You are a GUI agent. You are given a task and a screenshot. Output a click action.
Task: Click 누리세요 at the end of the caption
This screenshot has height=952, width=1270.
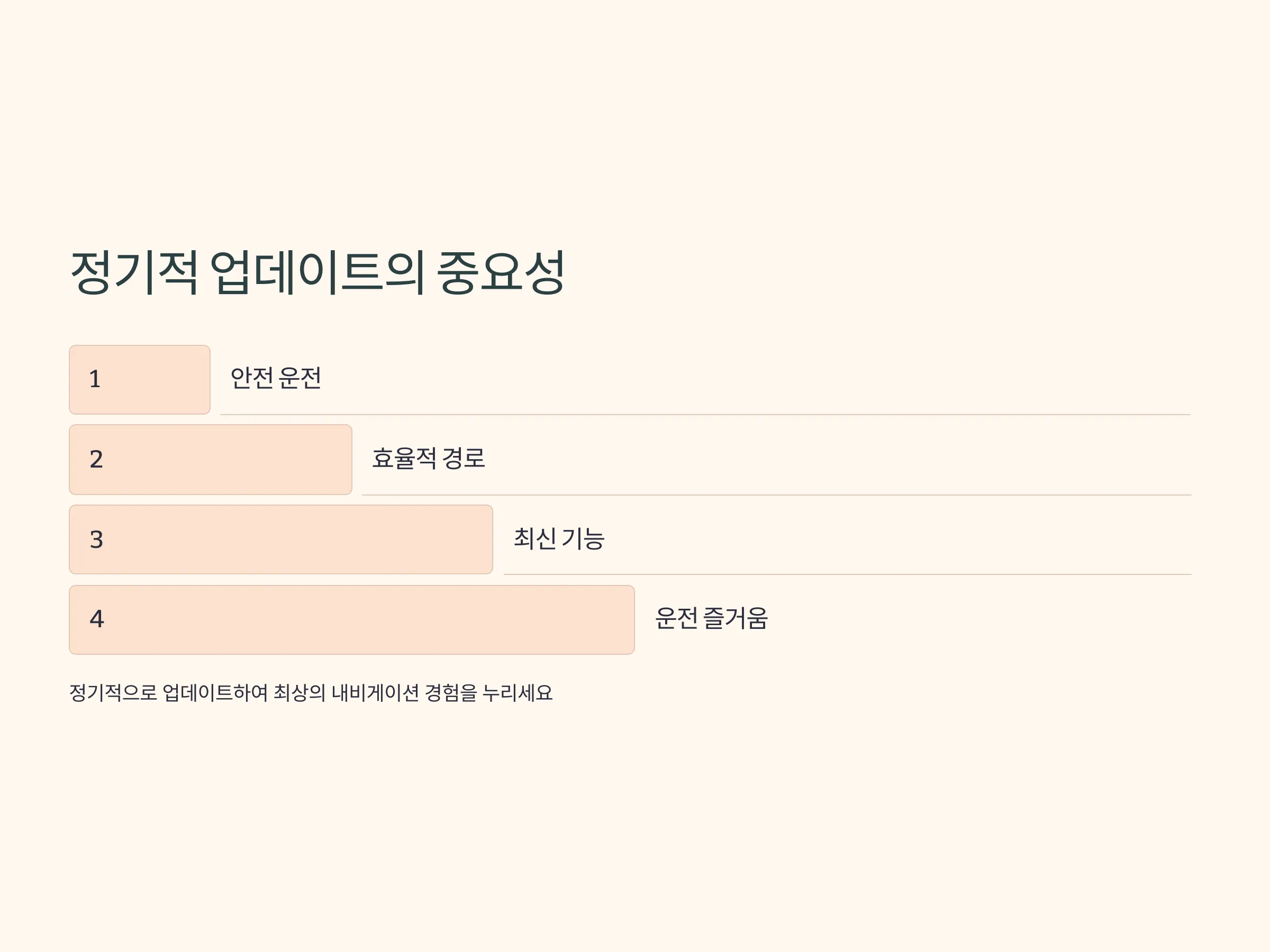click(518, 693)
